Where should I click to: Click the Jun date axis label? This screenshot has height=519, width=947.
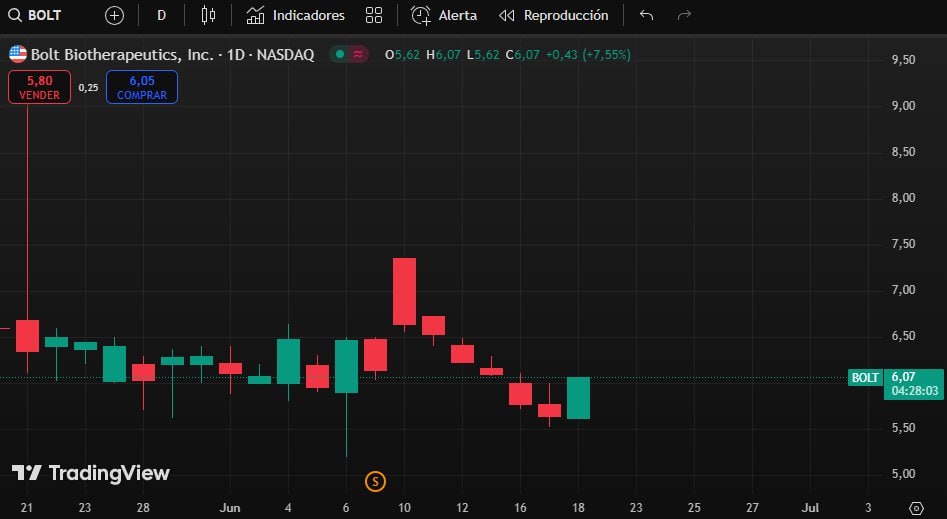[230, 508]
